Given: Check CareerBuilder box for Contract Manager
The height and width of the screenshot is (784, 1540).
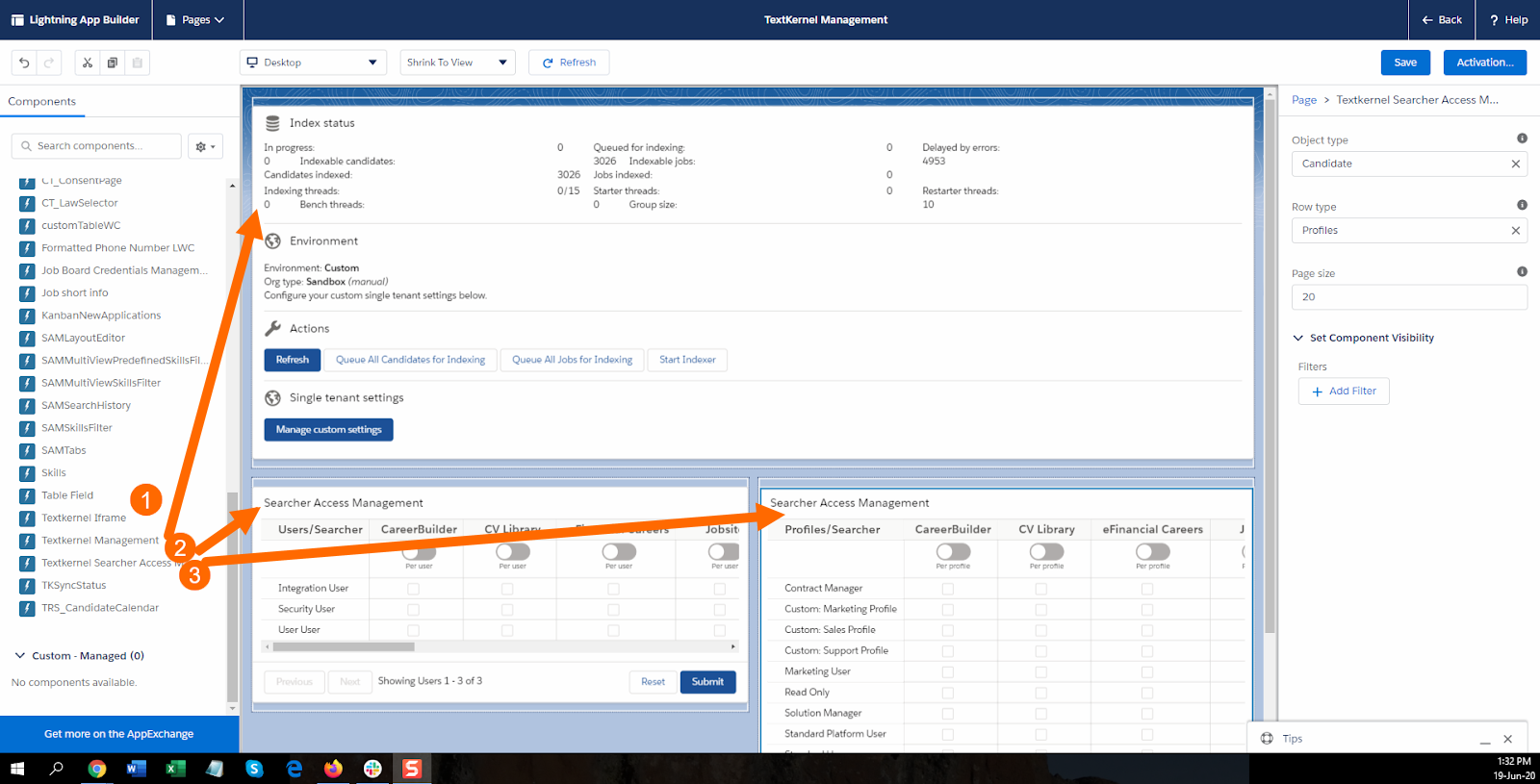Looking at the screenshot, I should [948, 589].
